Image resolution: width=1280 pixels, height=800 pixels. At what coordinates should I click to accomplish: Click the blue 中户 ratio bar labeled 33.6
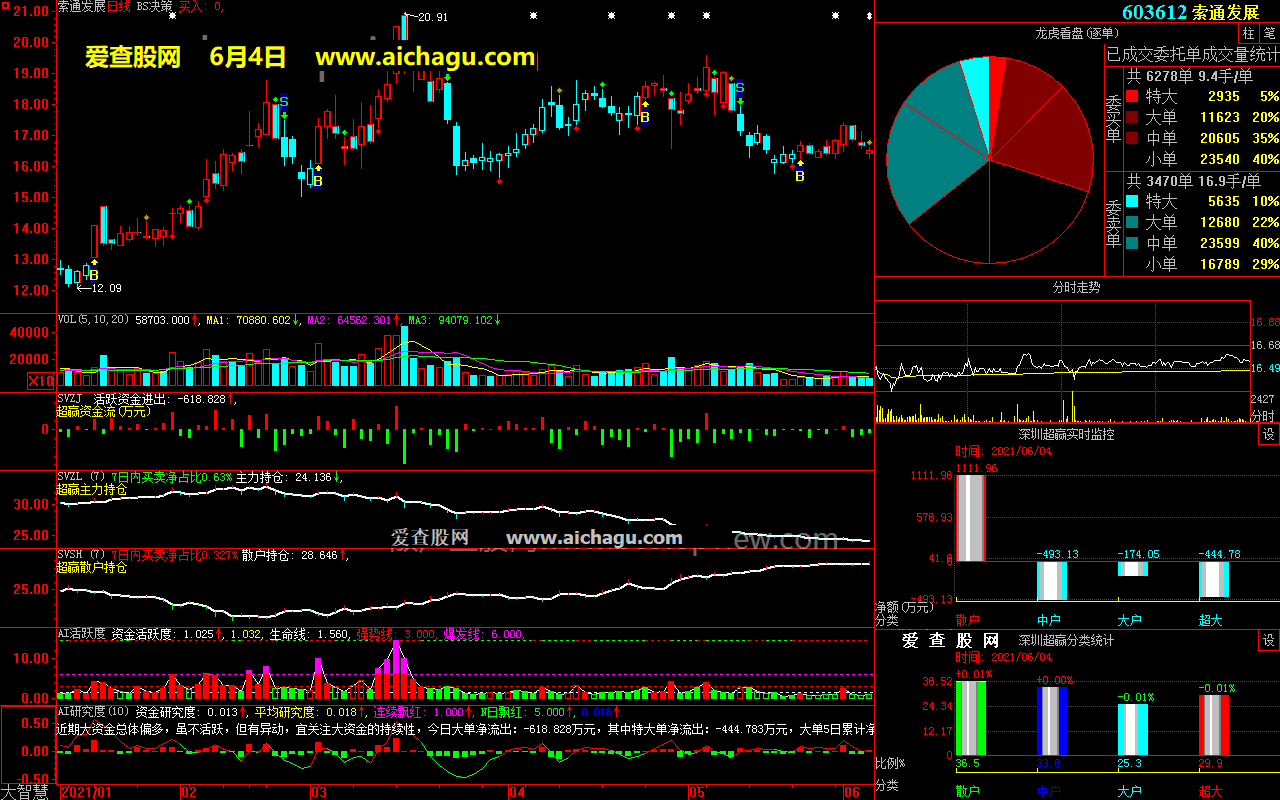tap(1052, 722)
